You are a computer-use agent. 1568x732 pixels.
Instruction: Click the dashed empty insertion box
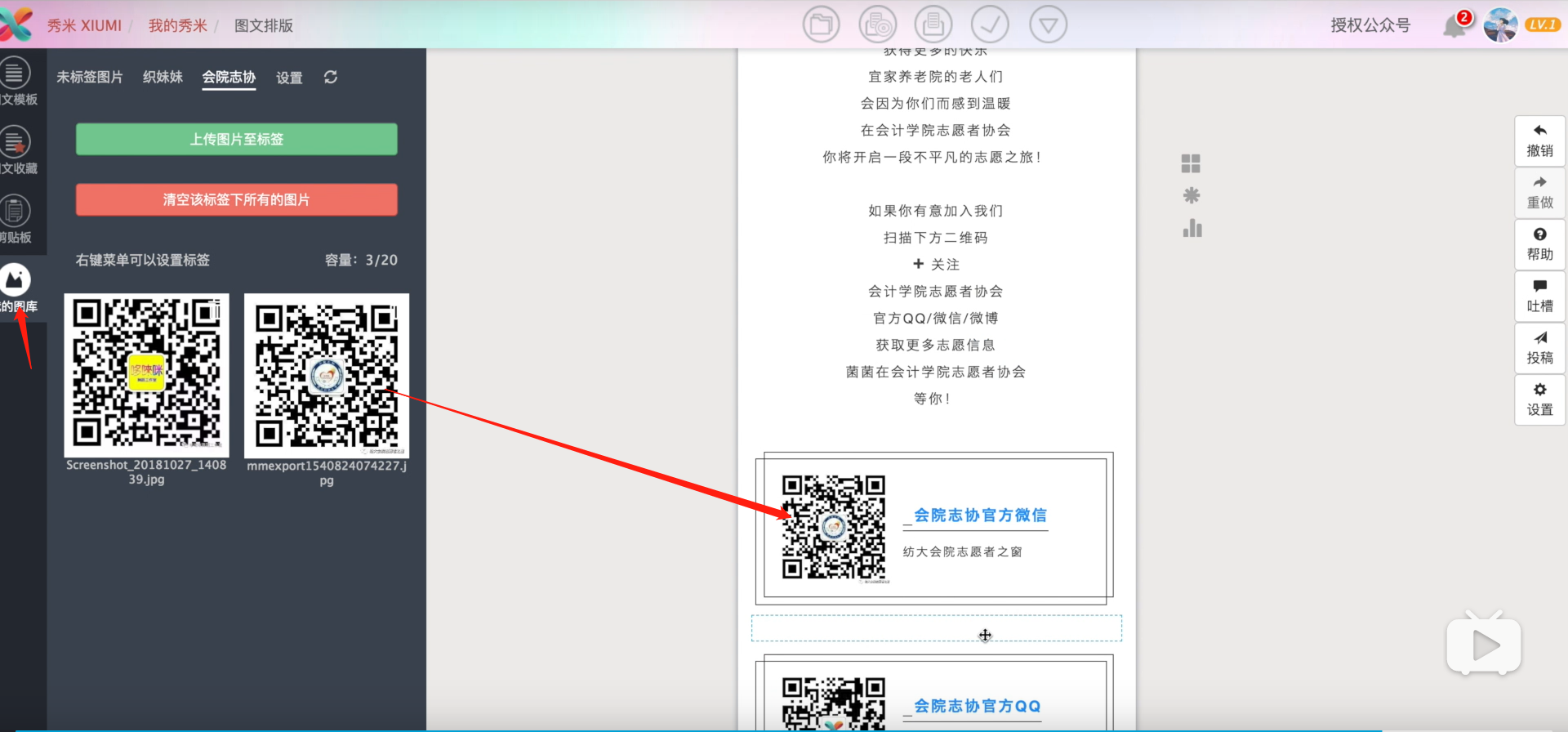click(x=937, y=628)
